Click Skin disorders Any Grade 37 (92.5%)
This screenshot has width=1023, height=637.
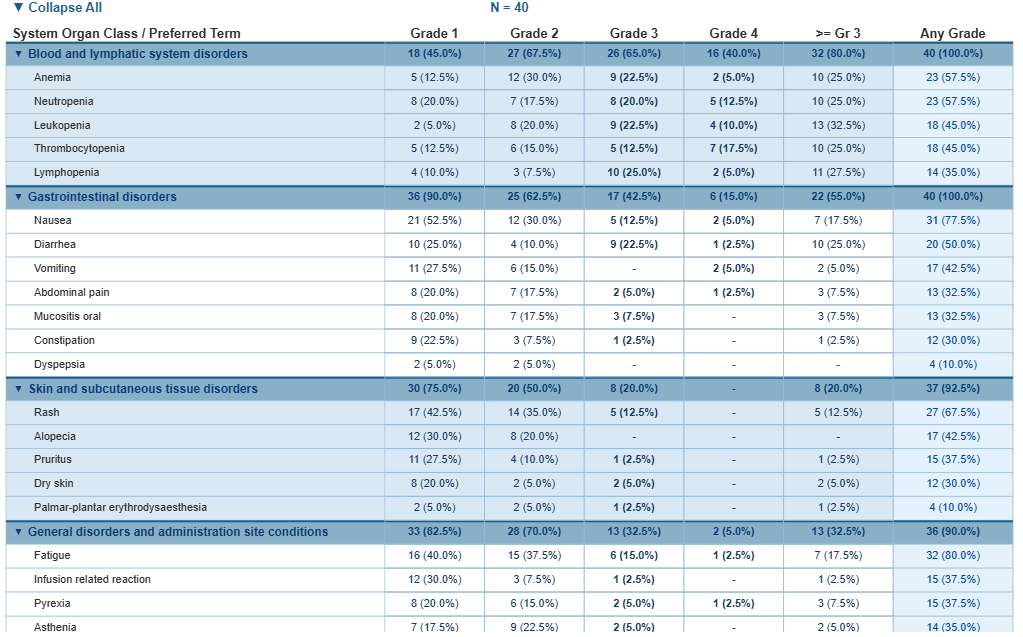[x=953, y=389]
